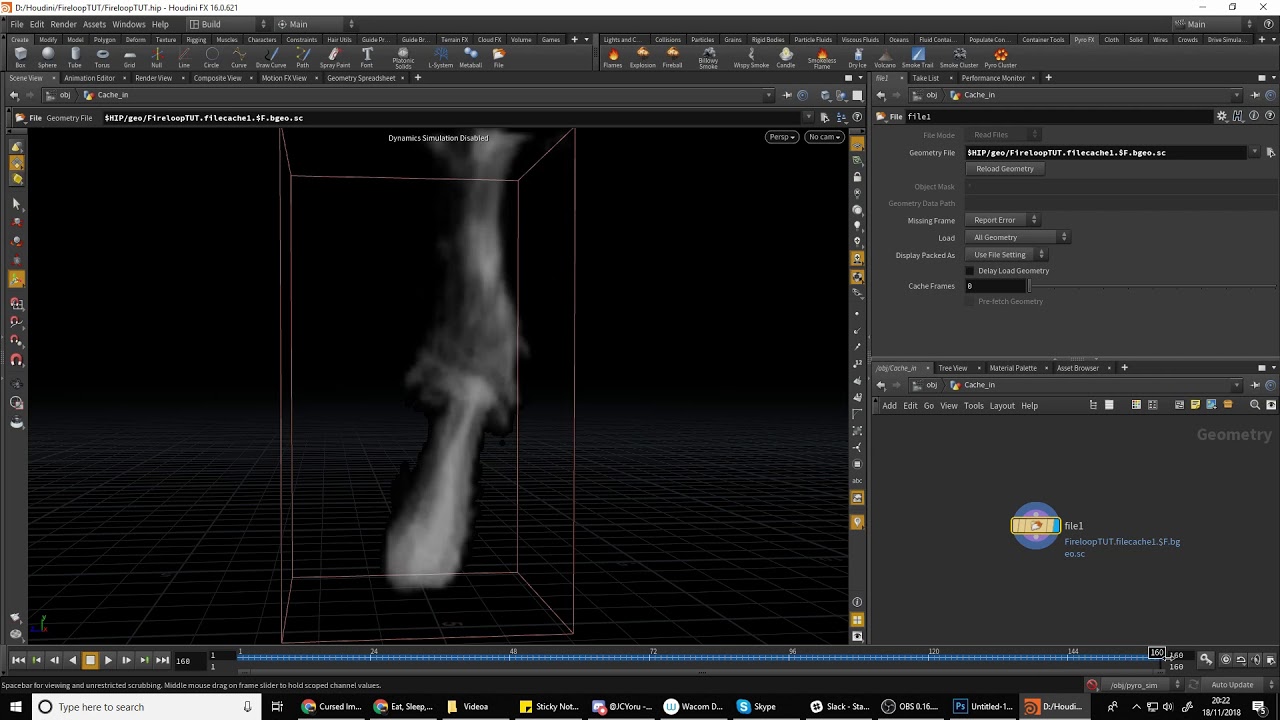This screenshot has height=720, width=1280.
Task: Expand Geometry File path history dropdown
Action: (x=1255, y=153)
